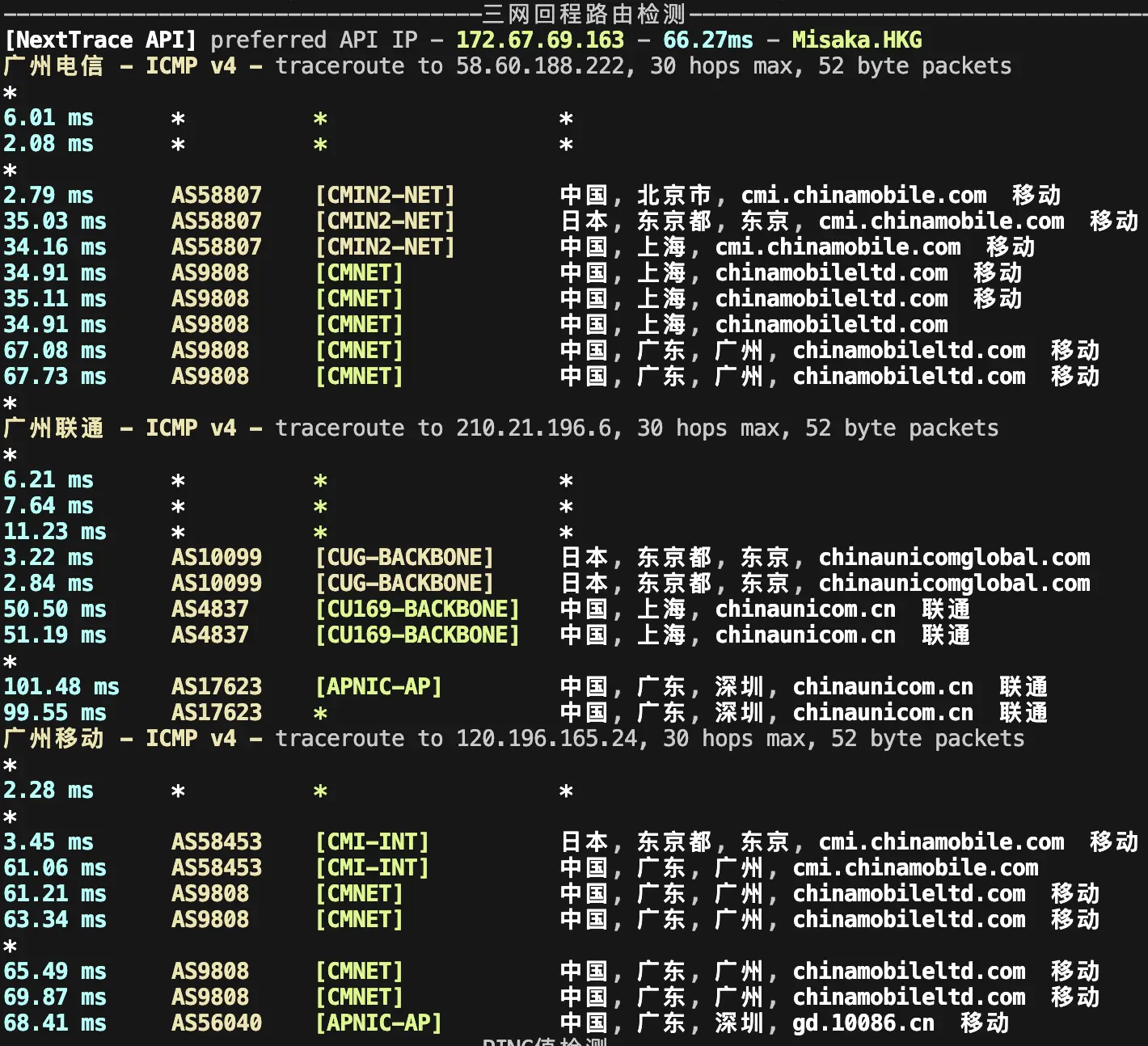Select the [NextTrace API] label

coord(100,40)
